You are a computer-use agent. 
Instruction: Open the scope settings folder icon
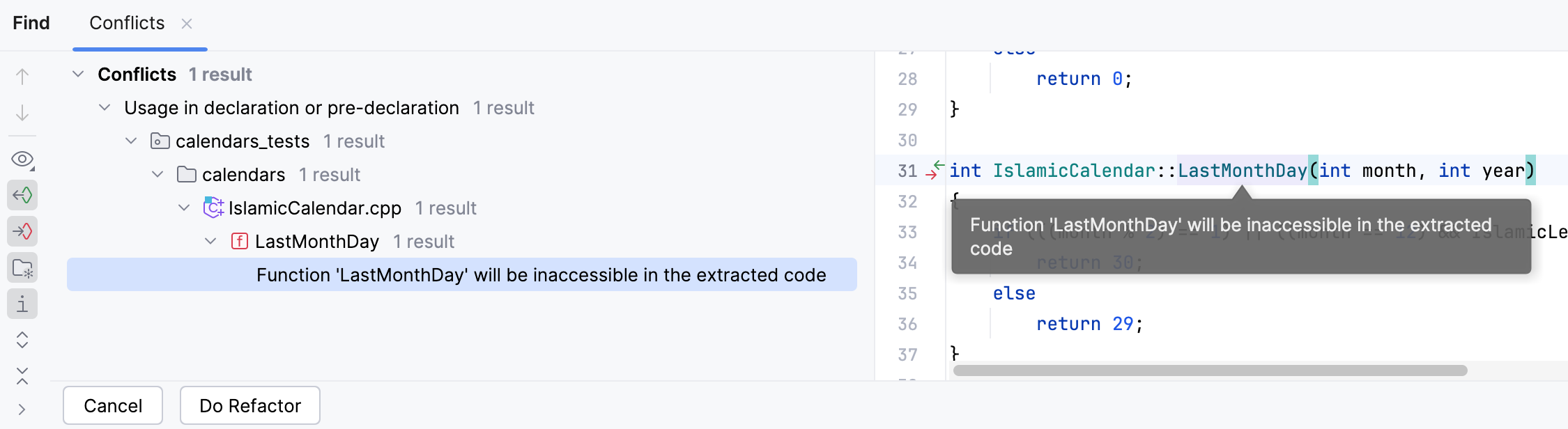(22, 267)
